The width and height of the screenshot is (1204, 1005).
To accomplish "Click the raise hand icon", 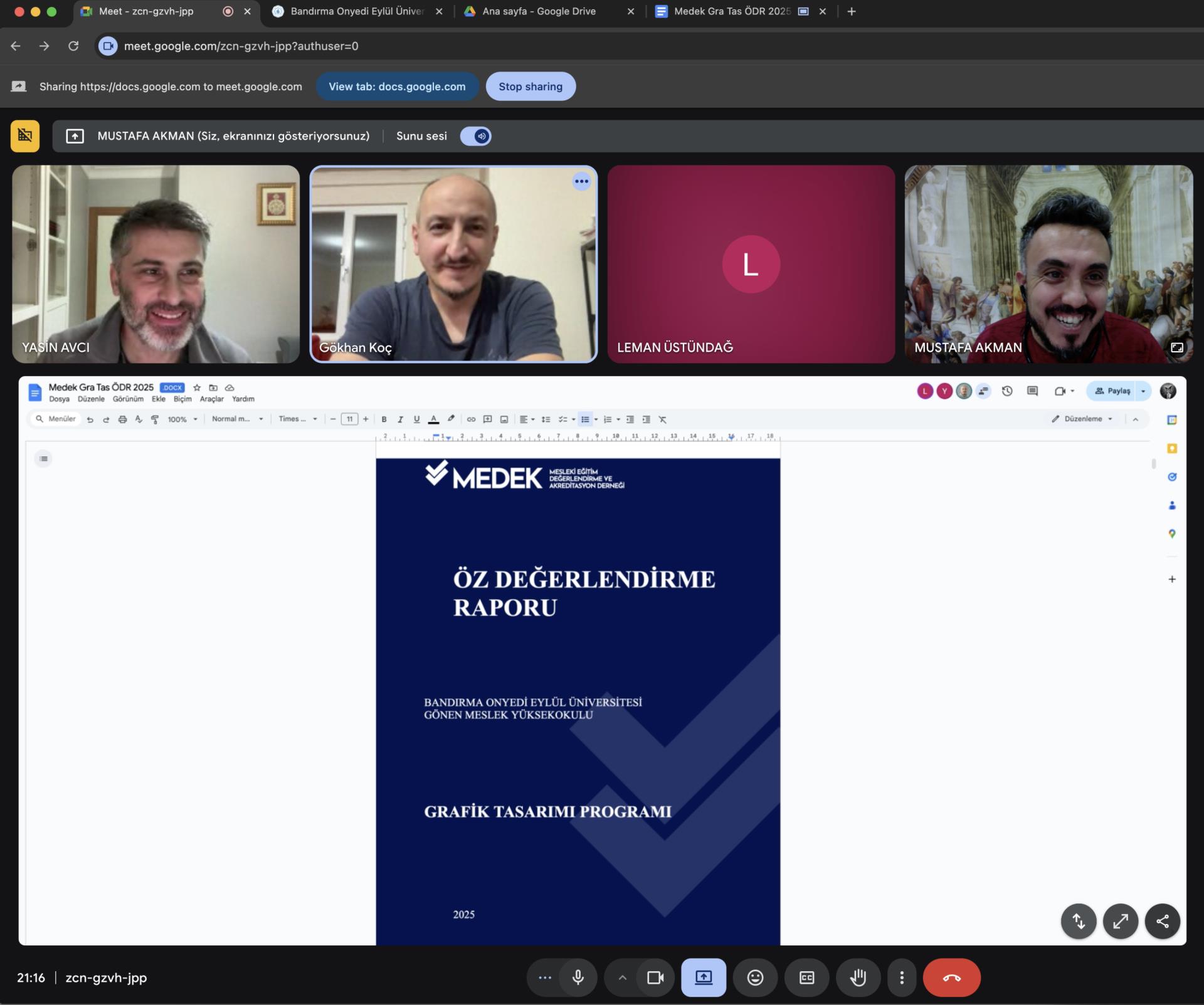I will [858, 977].
